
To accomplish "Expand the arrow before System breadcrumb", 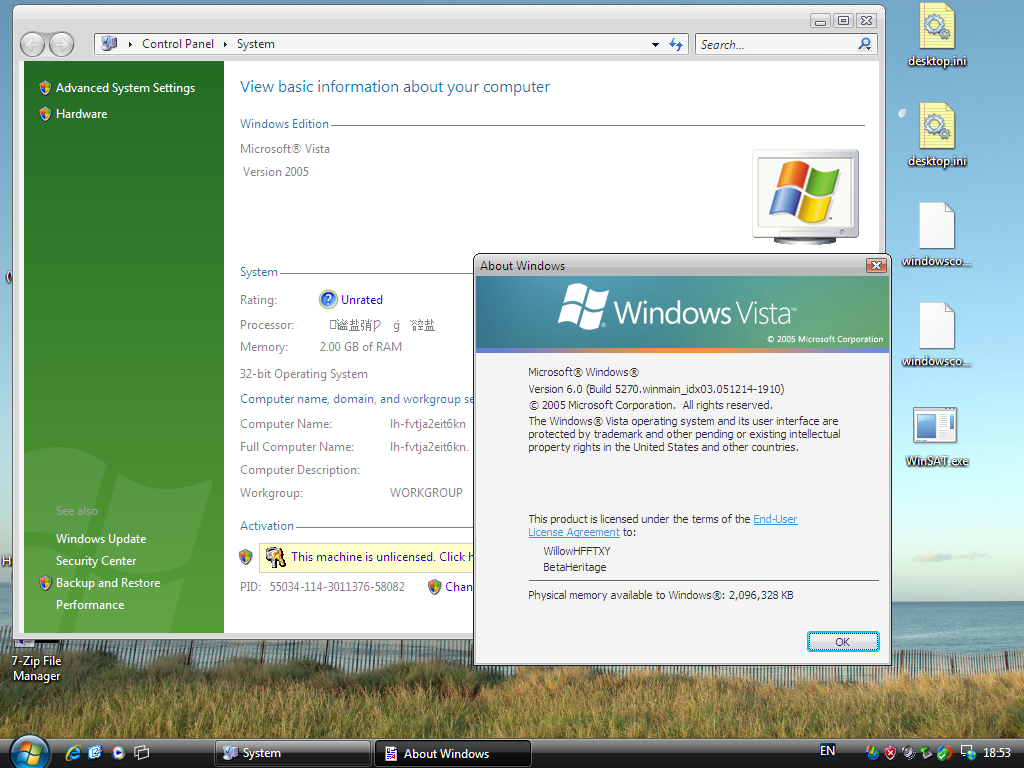I will [x=225, y=44].
